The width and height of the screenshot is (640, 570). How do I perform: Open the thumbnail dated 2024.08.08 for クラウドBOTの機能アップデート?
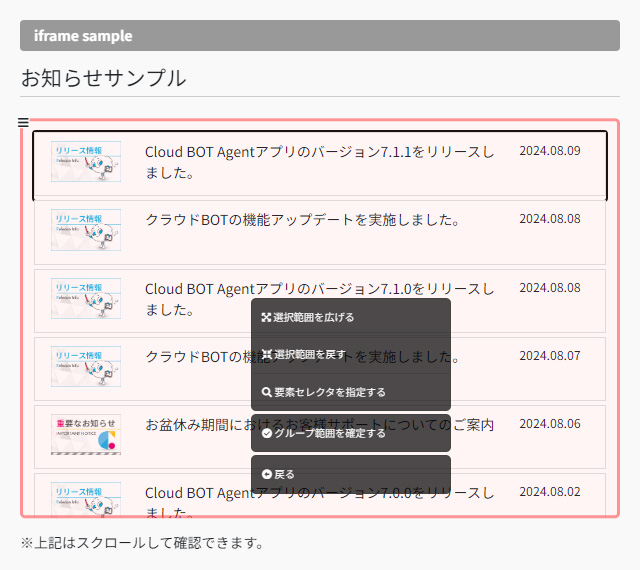pyautogui.click(x=86, y=230)
